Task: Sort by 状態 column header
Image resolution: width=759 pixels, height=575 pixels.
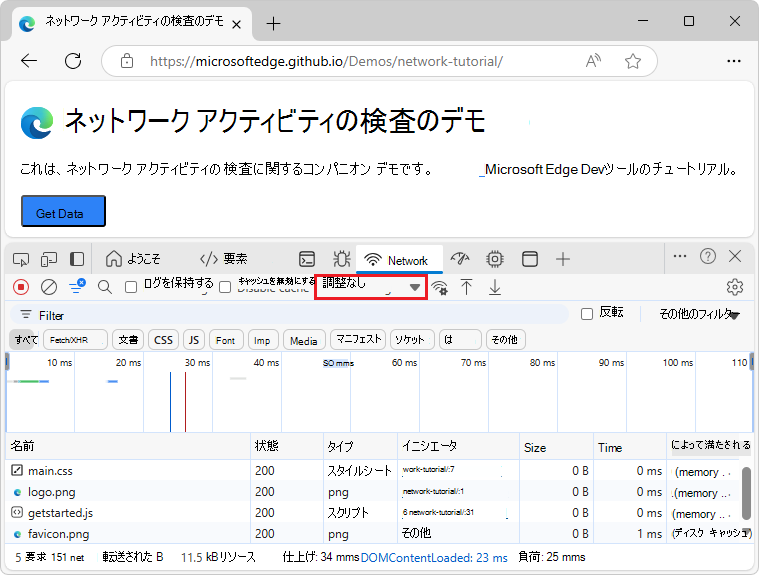Action: pyautogui.click(x=287, y=446)
